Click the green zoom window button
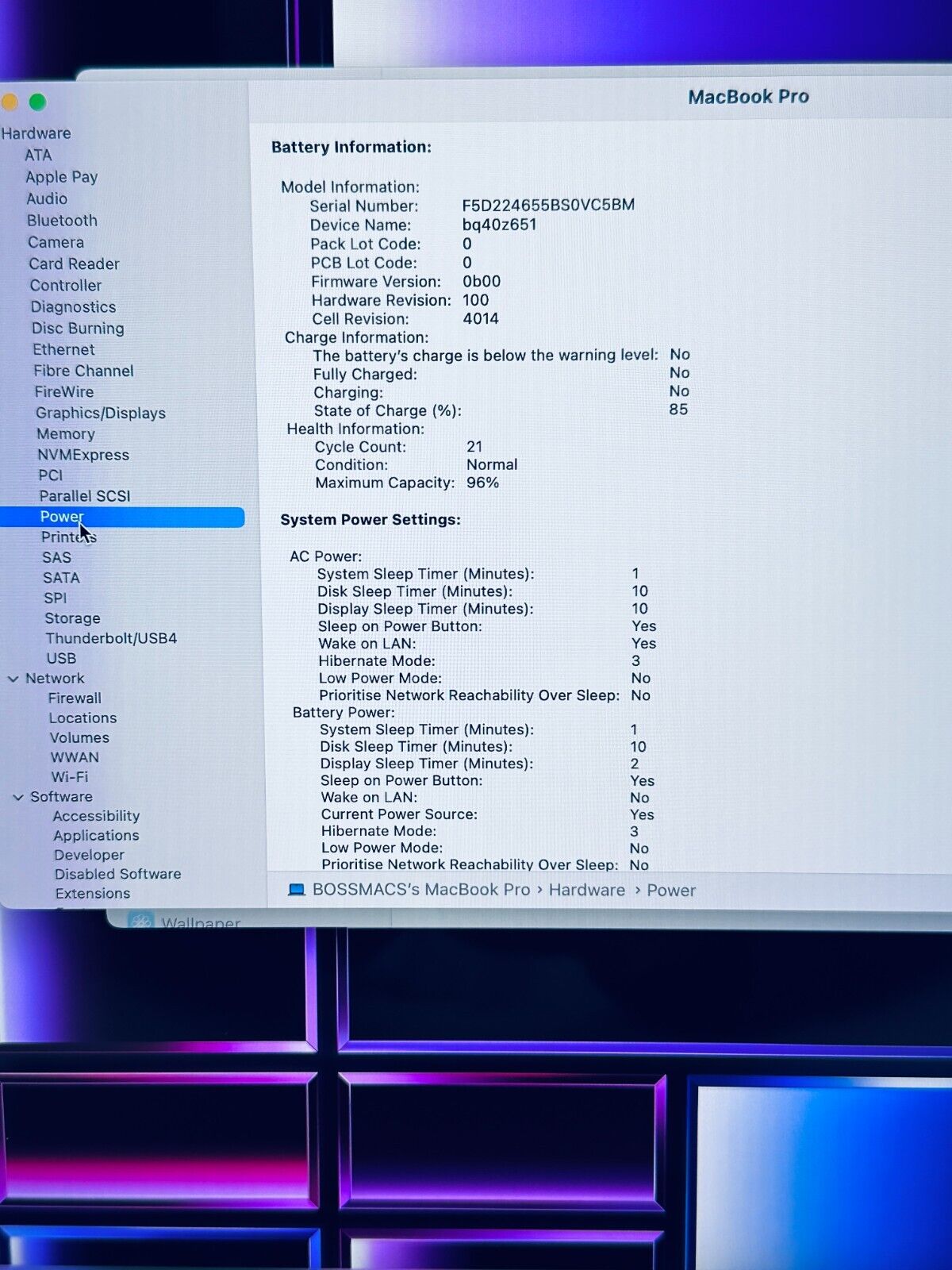 click(x=37, y=102)
